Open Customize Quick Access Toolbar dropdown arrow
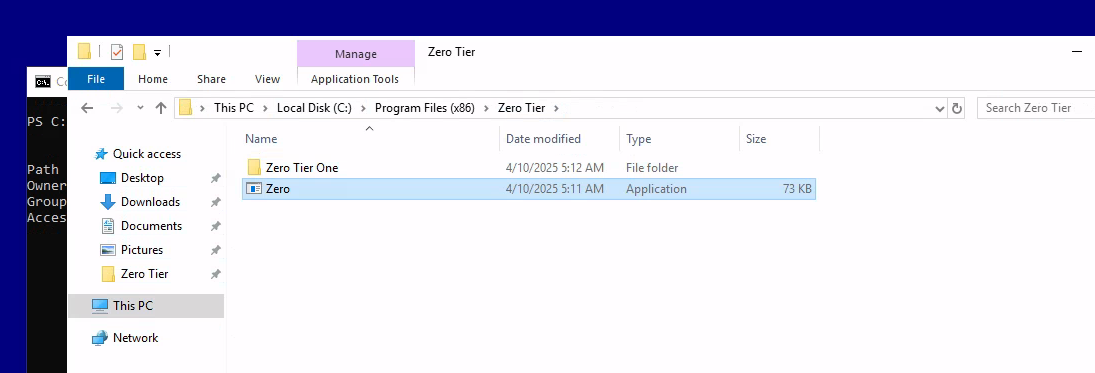 pos(158,52)
